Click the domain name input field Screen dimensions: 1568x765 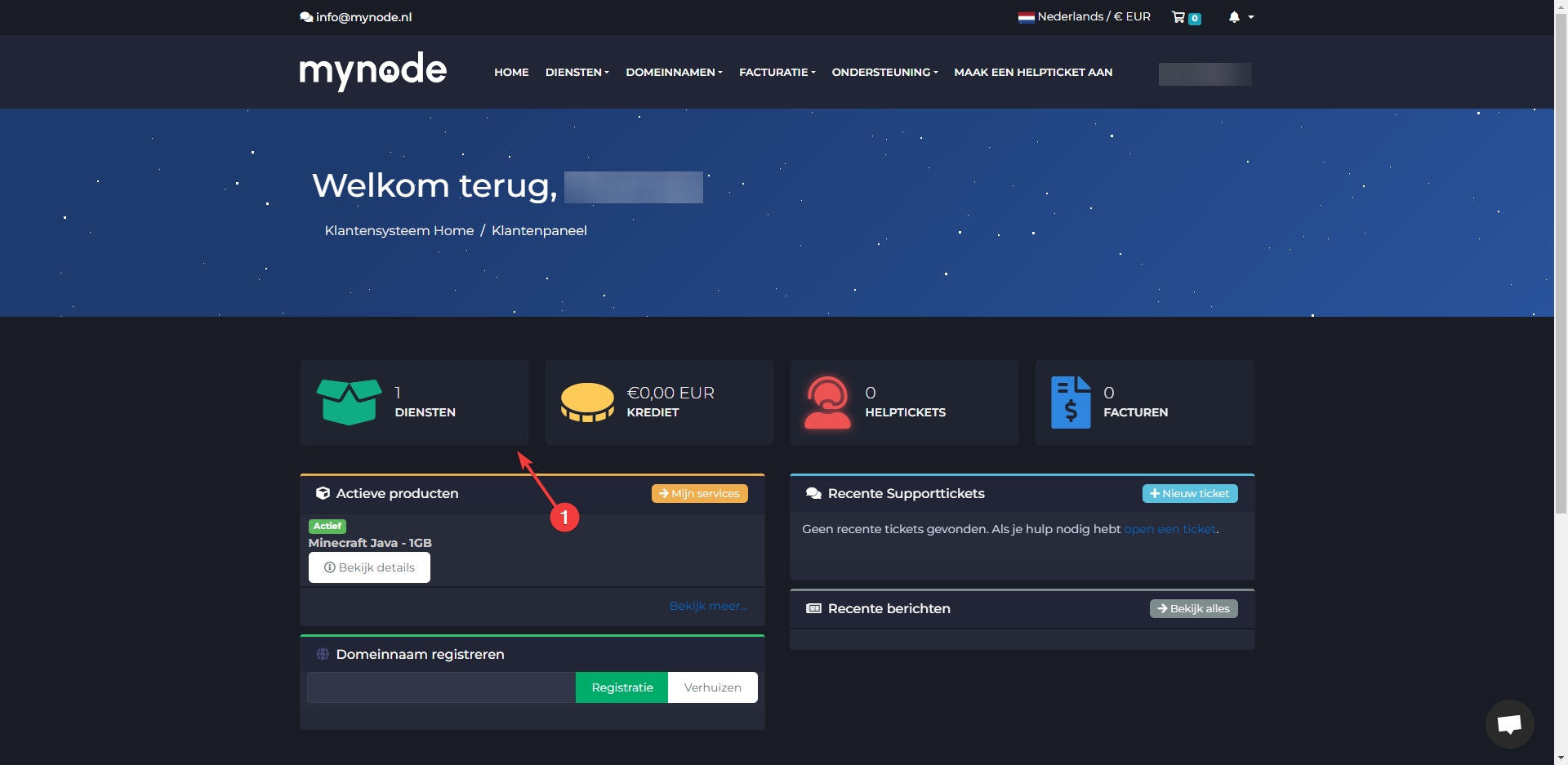coord(441,687)
